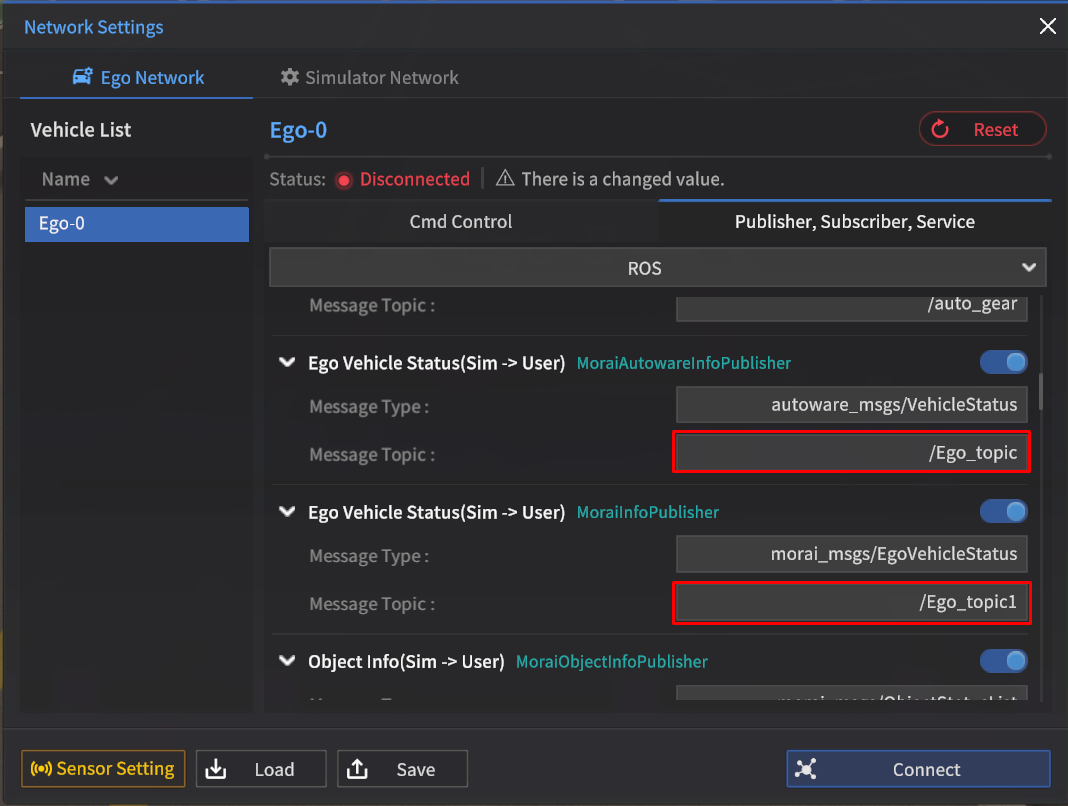
Task: Toggle off the MoraiObjectInfoPublisher switch
Action: (x=1003, y=661)
